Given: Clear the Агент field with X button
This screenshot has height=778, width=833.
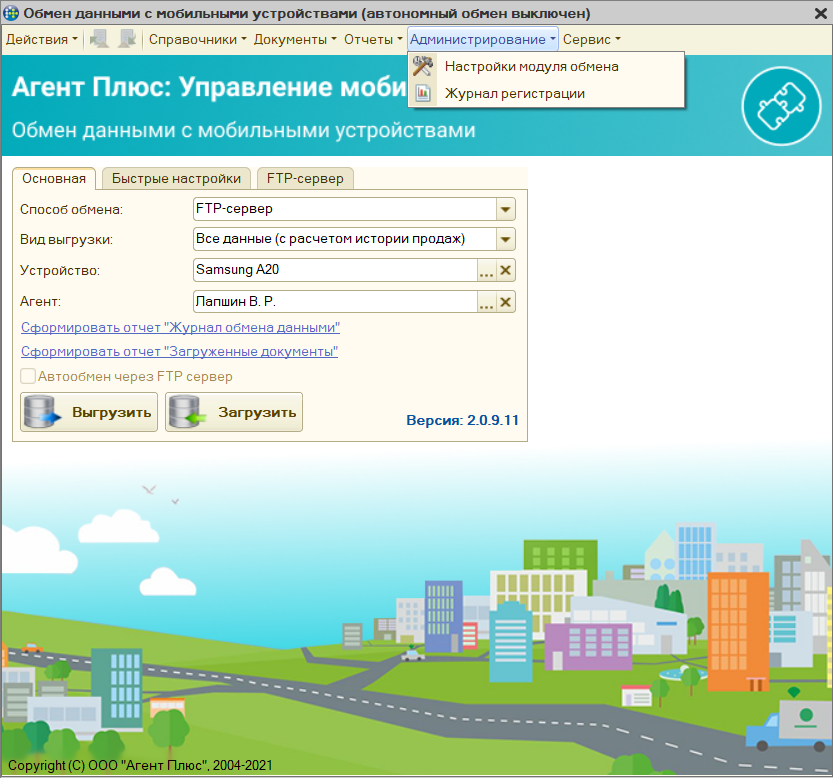Looking at the screenshot, I should pyautogui.click(x=506, y=302).
